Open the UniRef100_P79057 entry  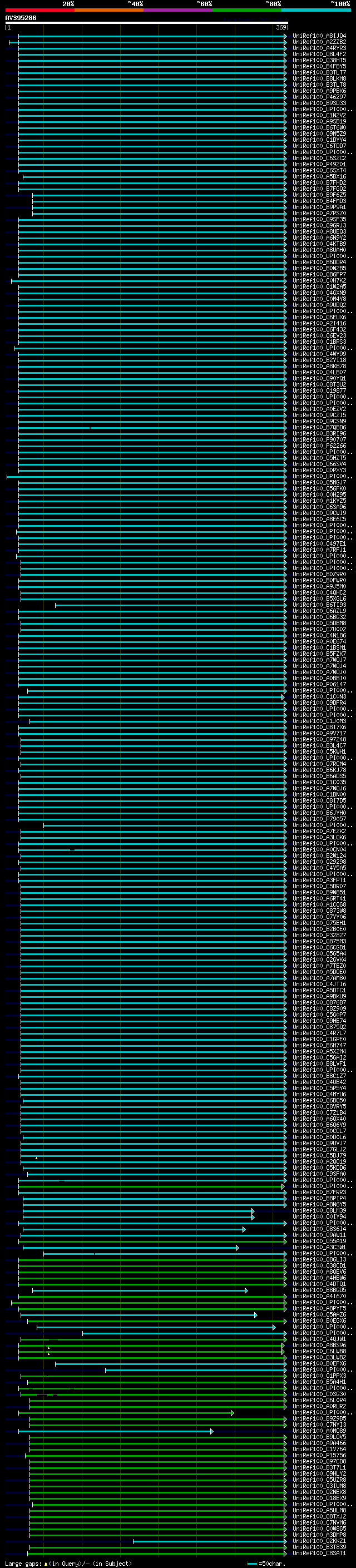coord(319,819)
